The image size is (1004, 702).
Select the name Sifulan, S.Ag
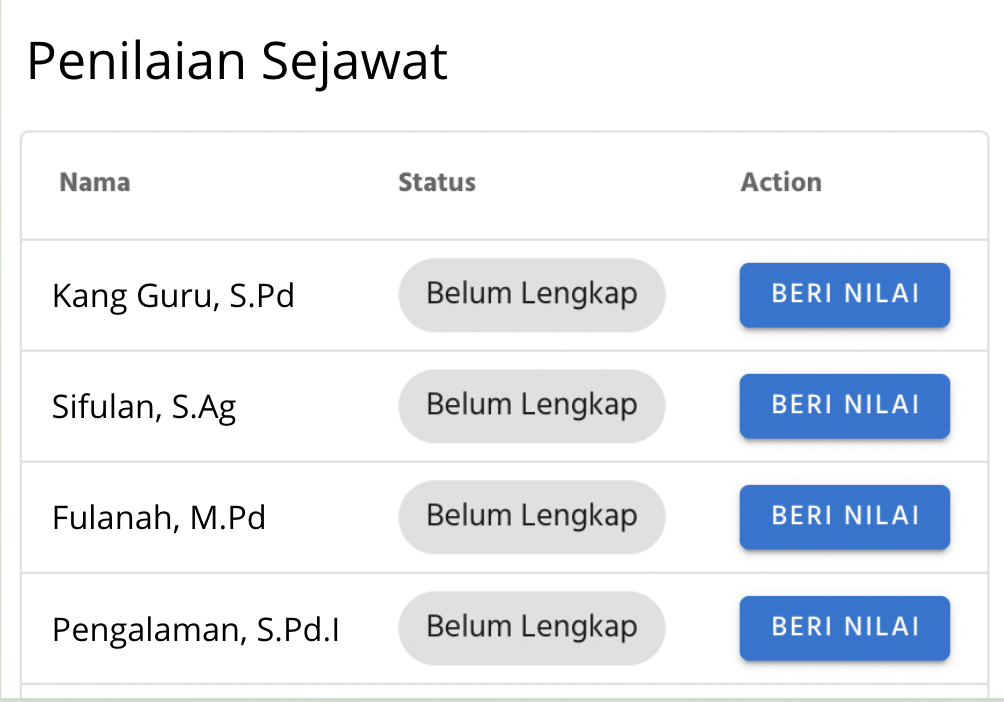click(144, 408)
